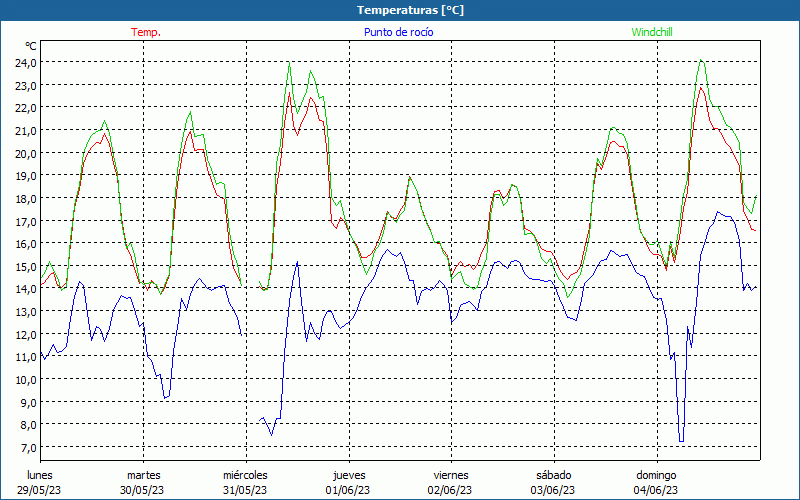Click the 24,0 y-axis value

pyautogui.click(x=26, y=63)
